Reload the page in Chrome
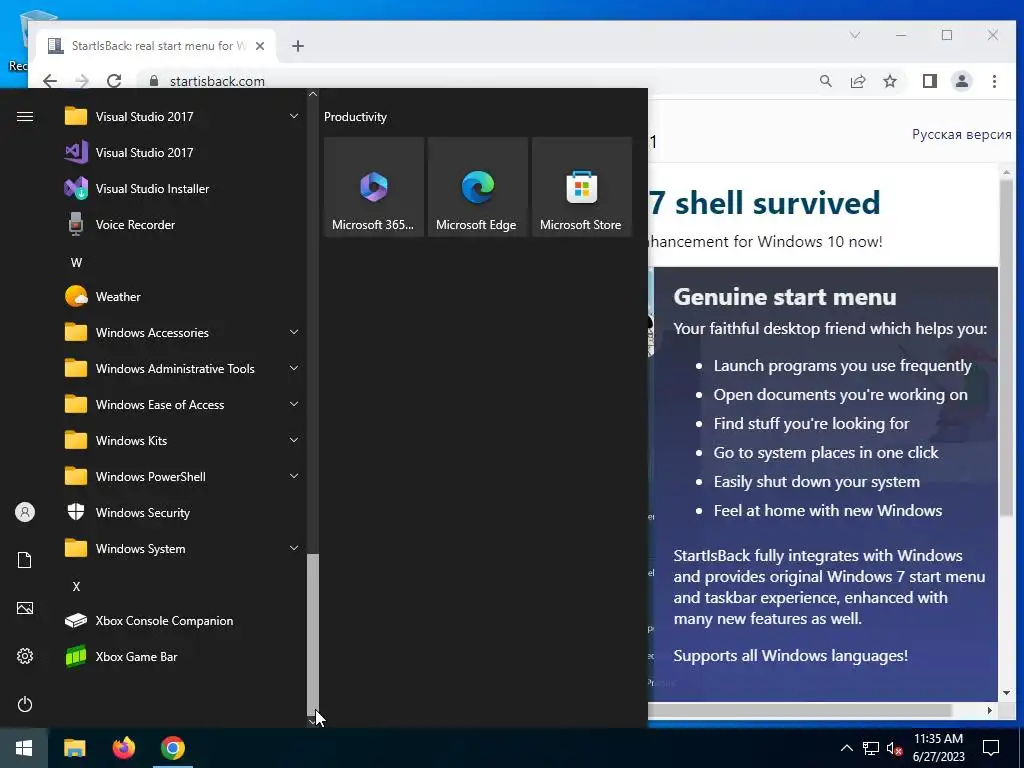 114,81
